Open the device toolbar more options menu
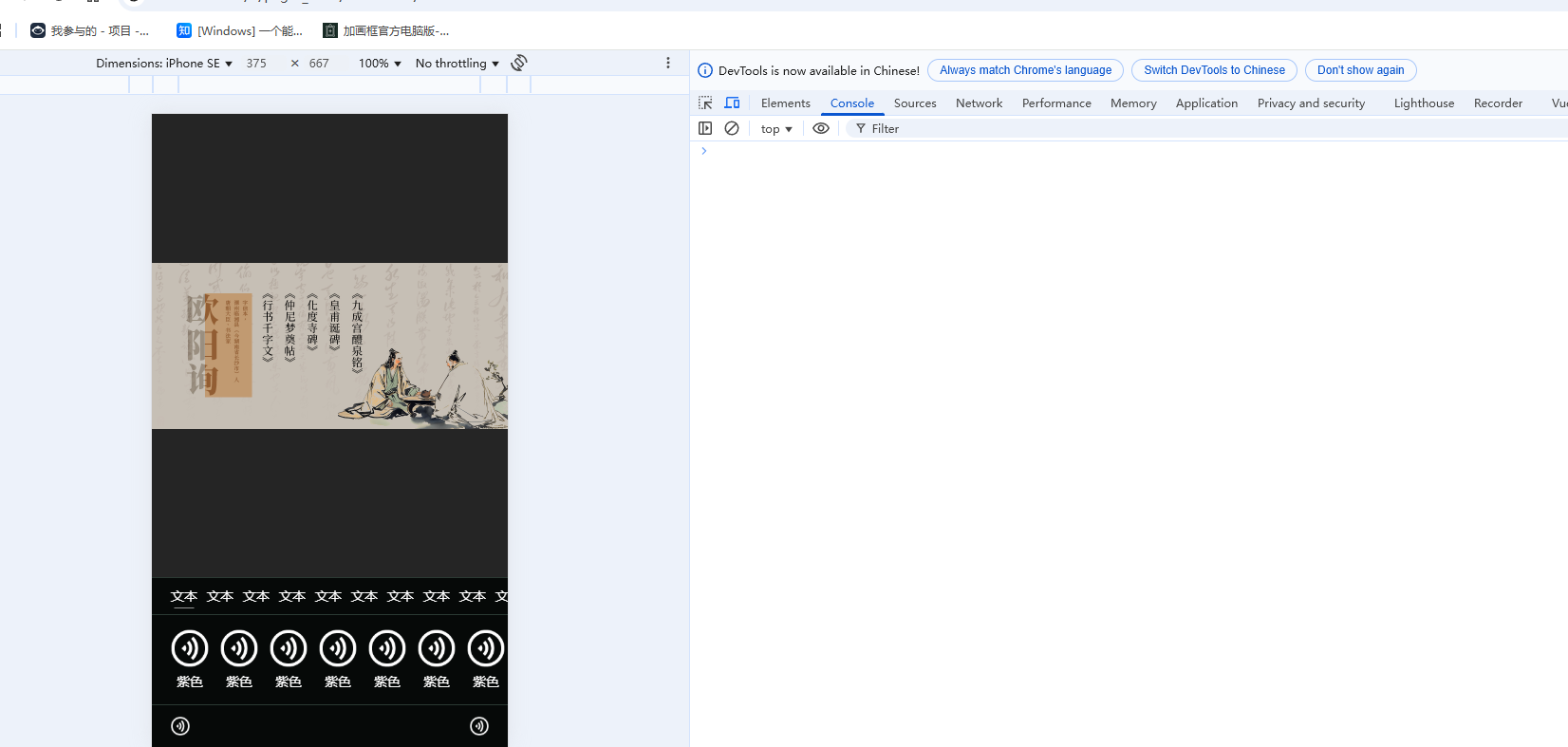The height and width of the screenshot is (747, 1568). 668,63
